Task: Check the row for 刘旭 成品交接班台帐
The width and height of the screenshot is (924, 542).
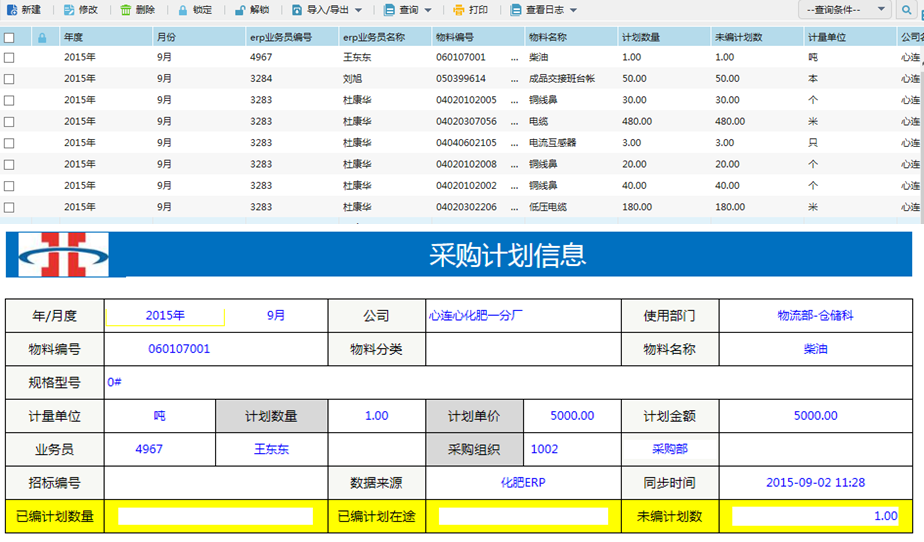Action: coord(9,79)
